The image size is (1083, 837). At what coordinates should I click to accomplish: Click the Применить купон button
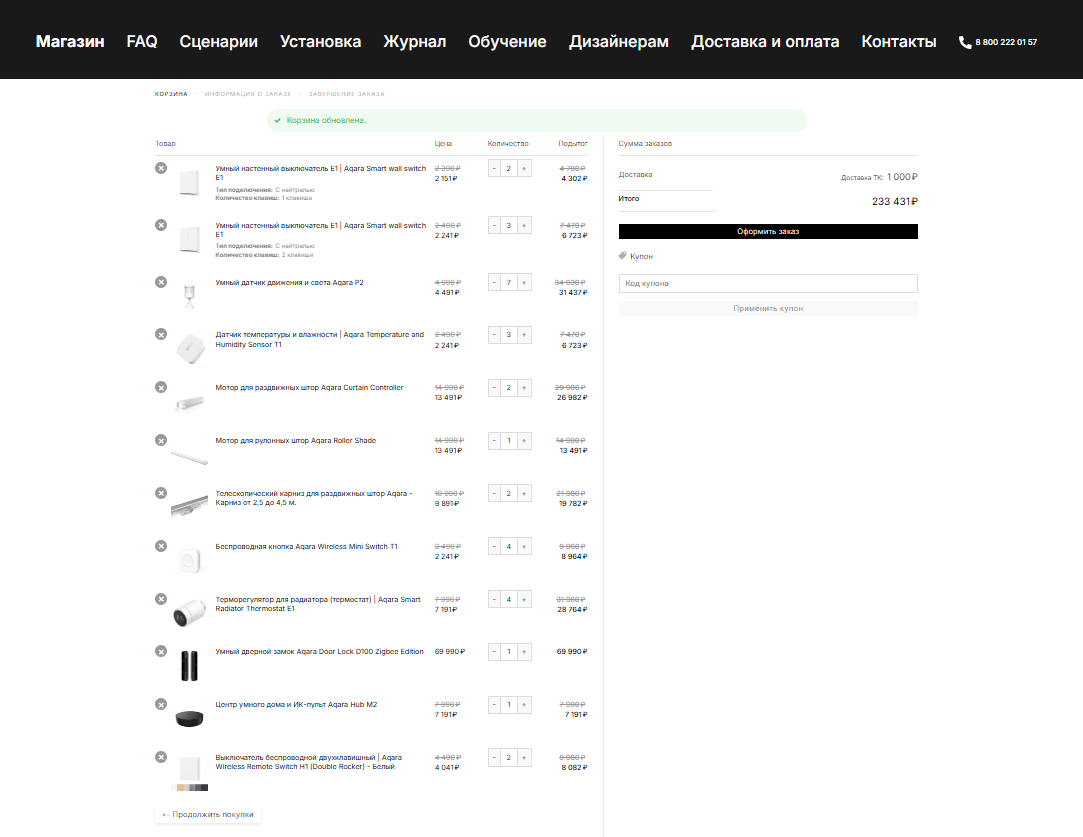pyautogui.click(x=768, y=309)
